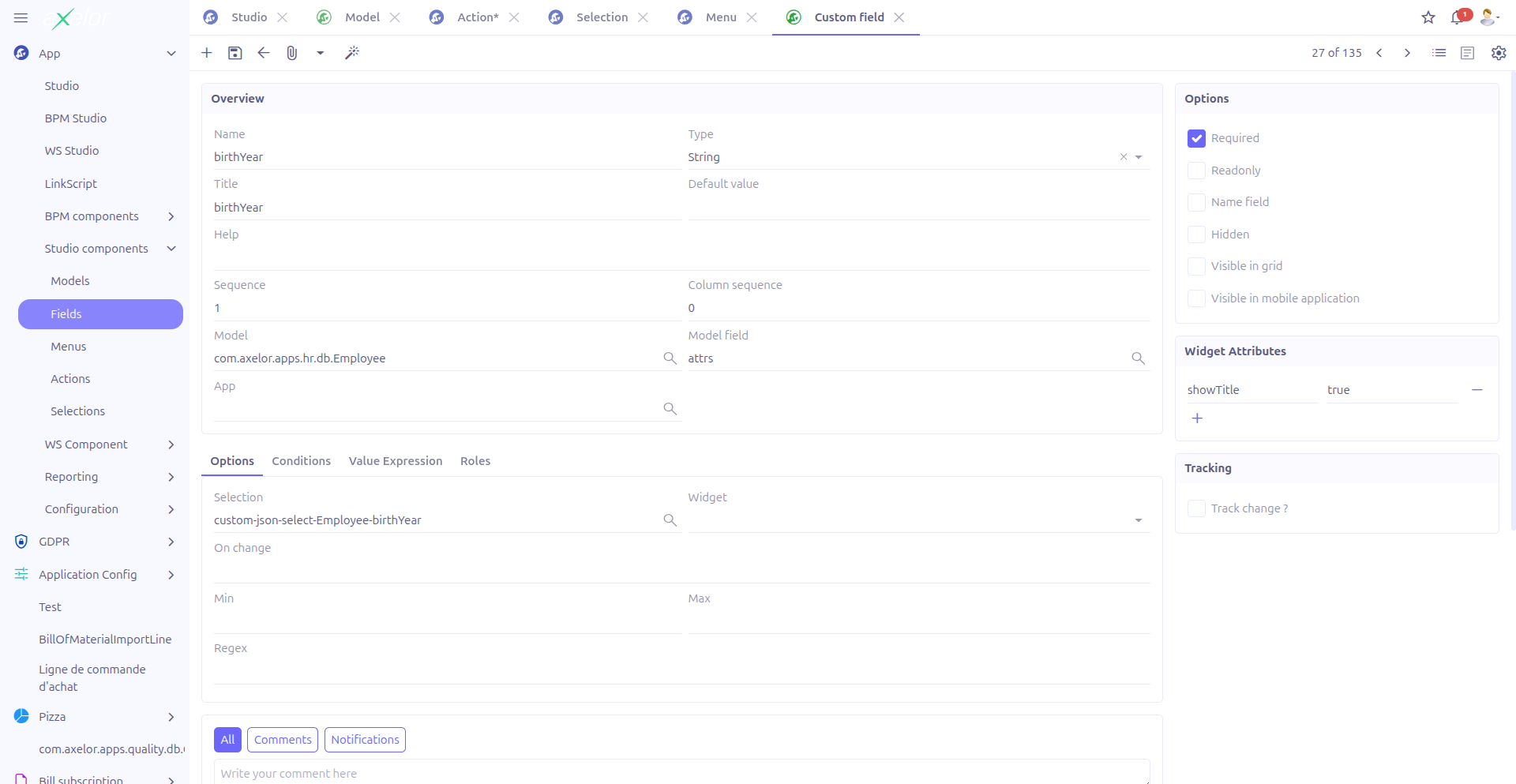Open Models in the sidebar
The image size is (1516, 784).
[70, 281]
